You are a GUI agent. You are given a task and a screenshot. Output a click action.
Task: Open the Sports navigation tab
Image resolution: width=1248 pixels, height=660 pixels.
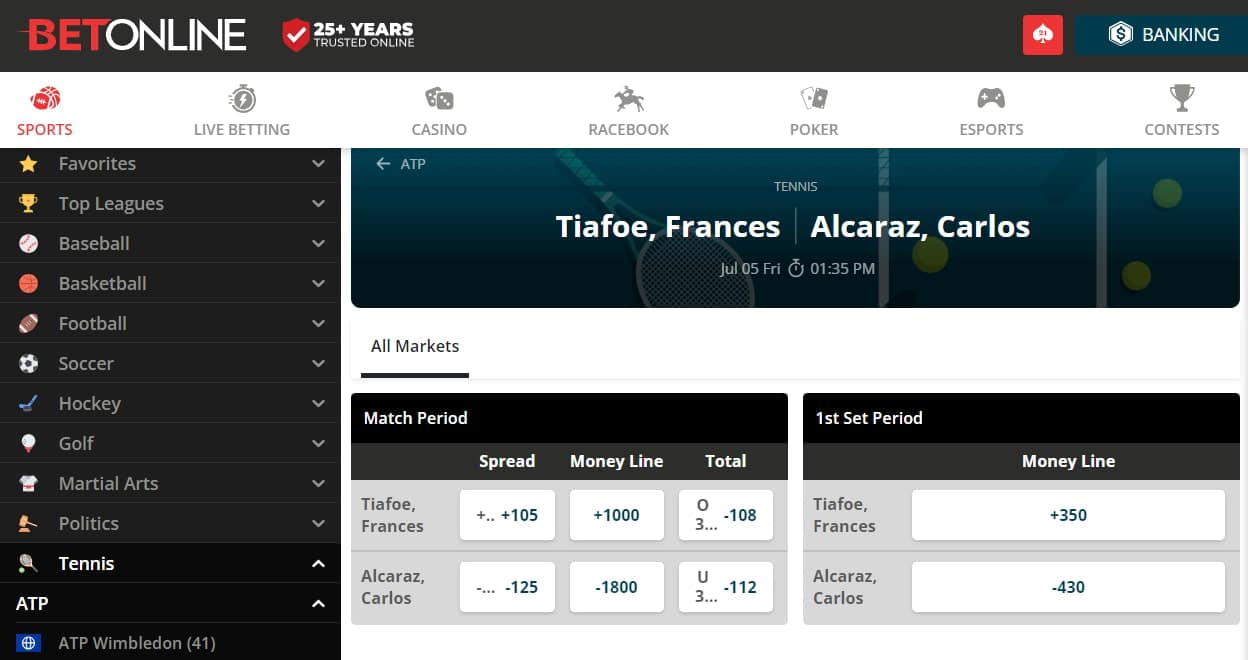pyautogui.click(x=45, y=110)
